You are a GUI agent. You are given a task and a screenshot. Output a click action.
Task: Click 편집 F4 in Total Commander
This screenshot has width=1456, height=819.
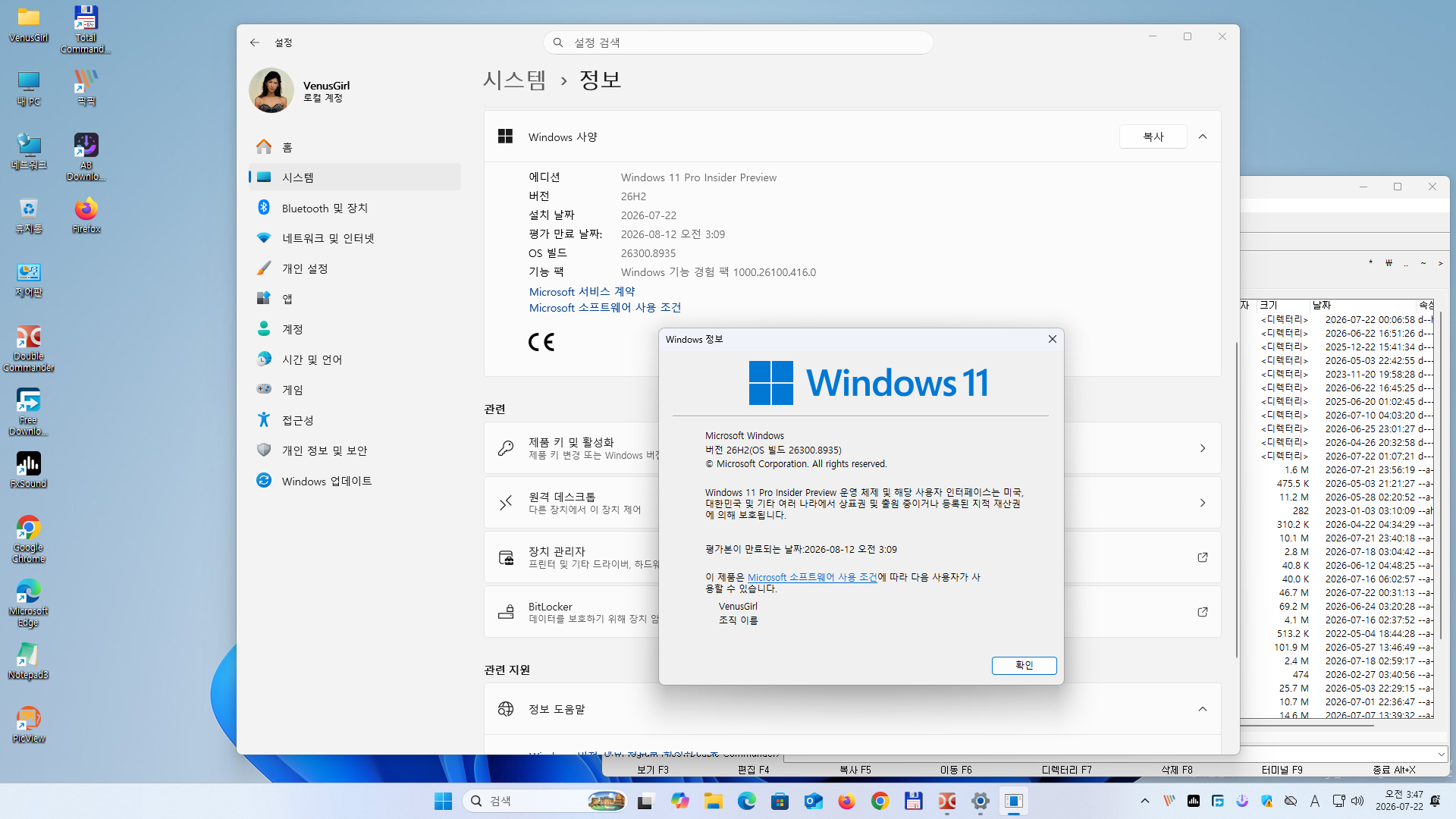click(754, 770)
